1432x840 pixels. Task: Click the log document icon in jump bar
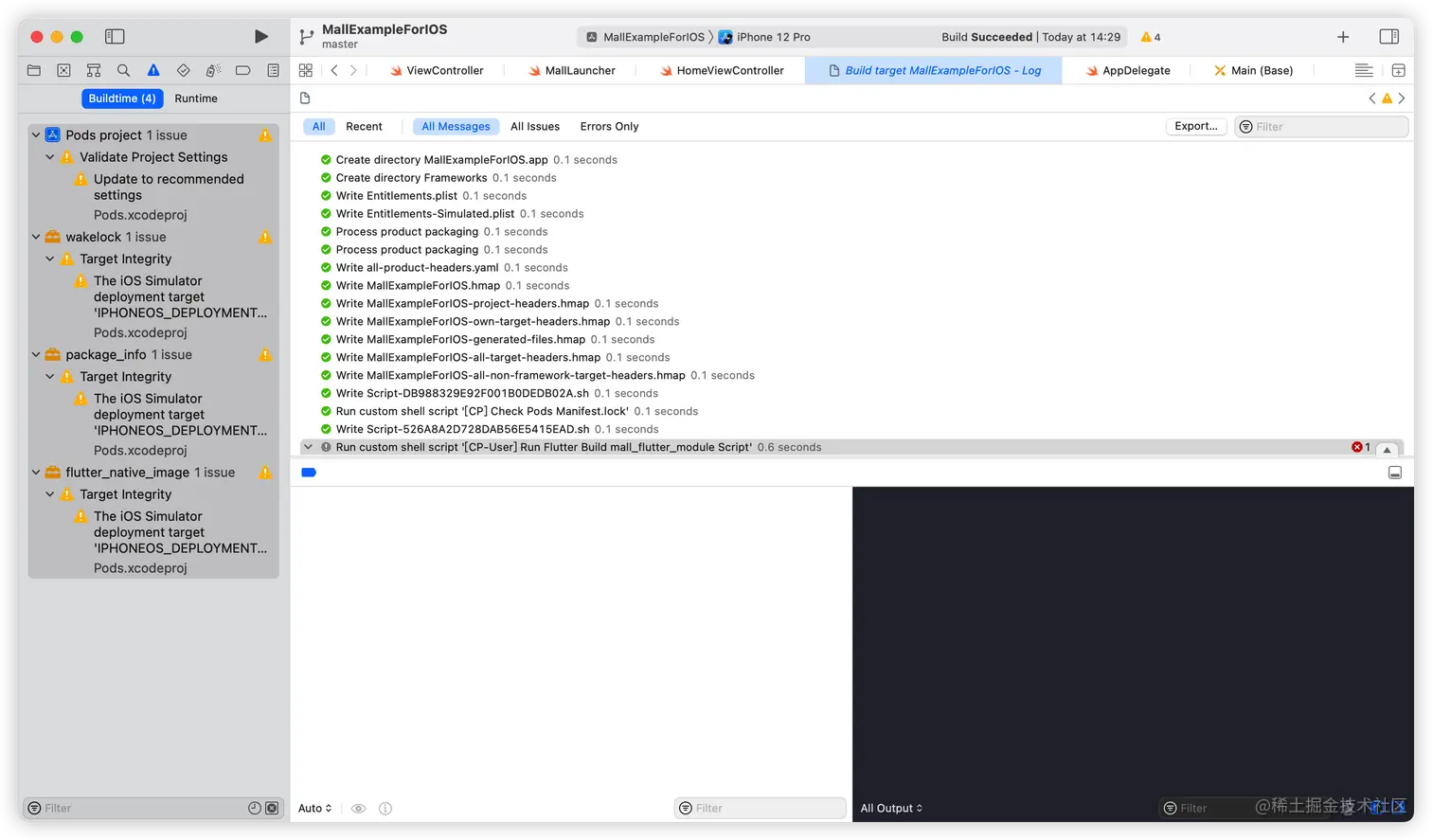pos(305,98)
